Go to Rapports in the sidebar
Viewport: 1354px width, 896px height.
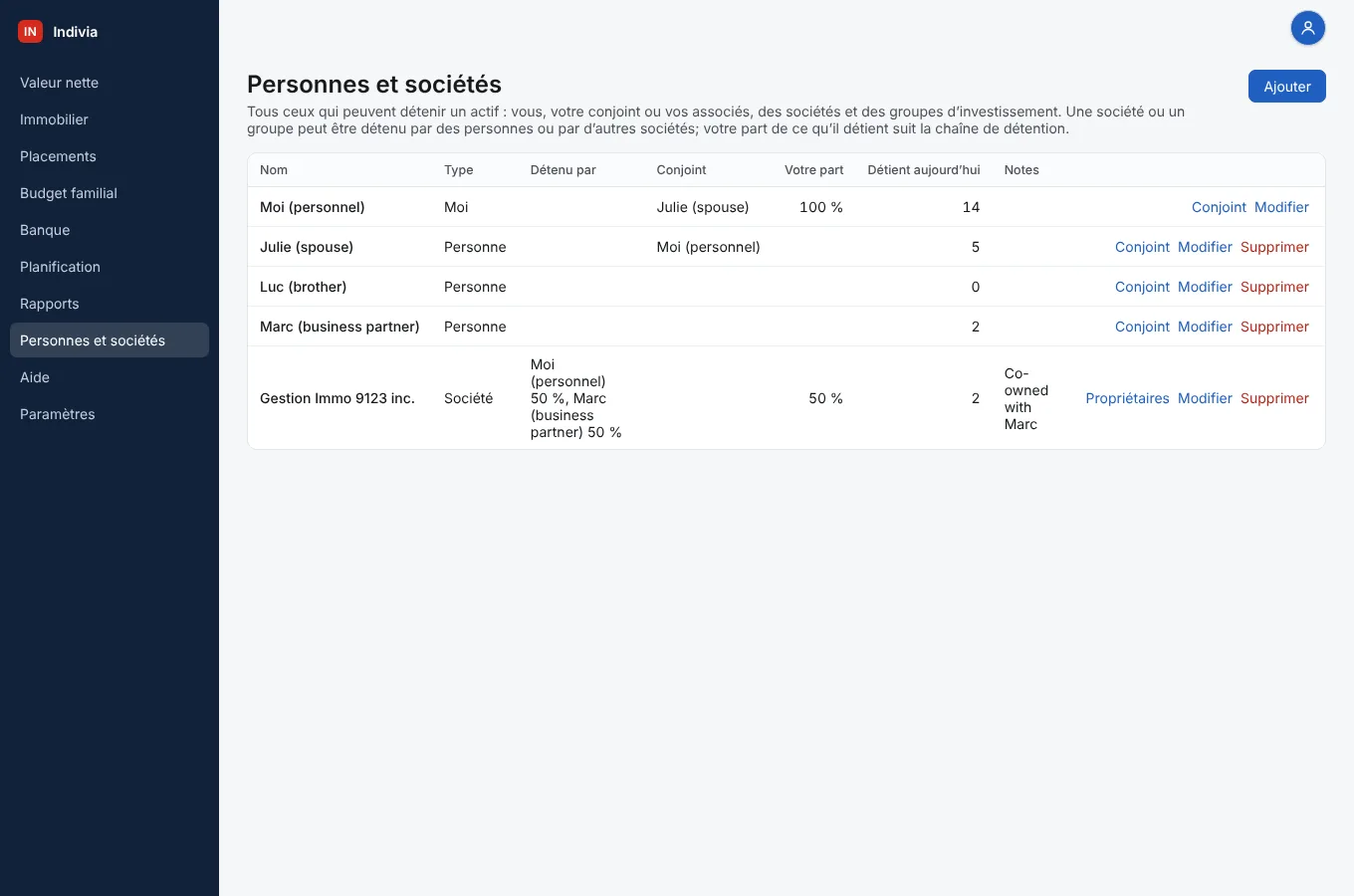110,304
